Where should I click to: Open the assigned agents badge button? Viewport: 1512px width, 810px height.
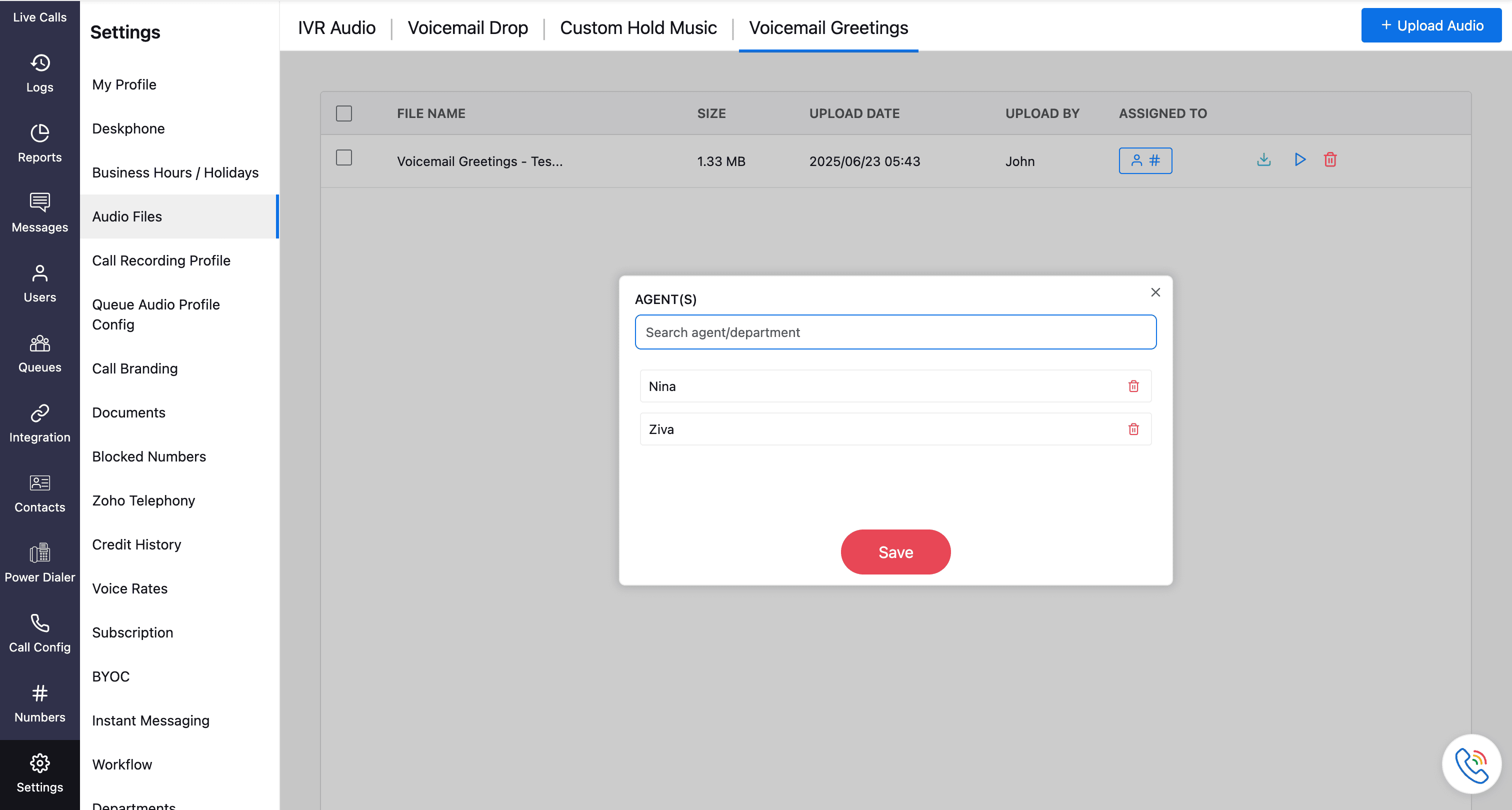1144,161
